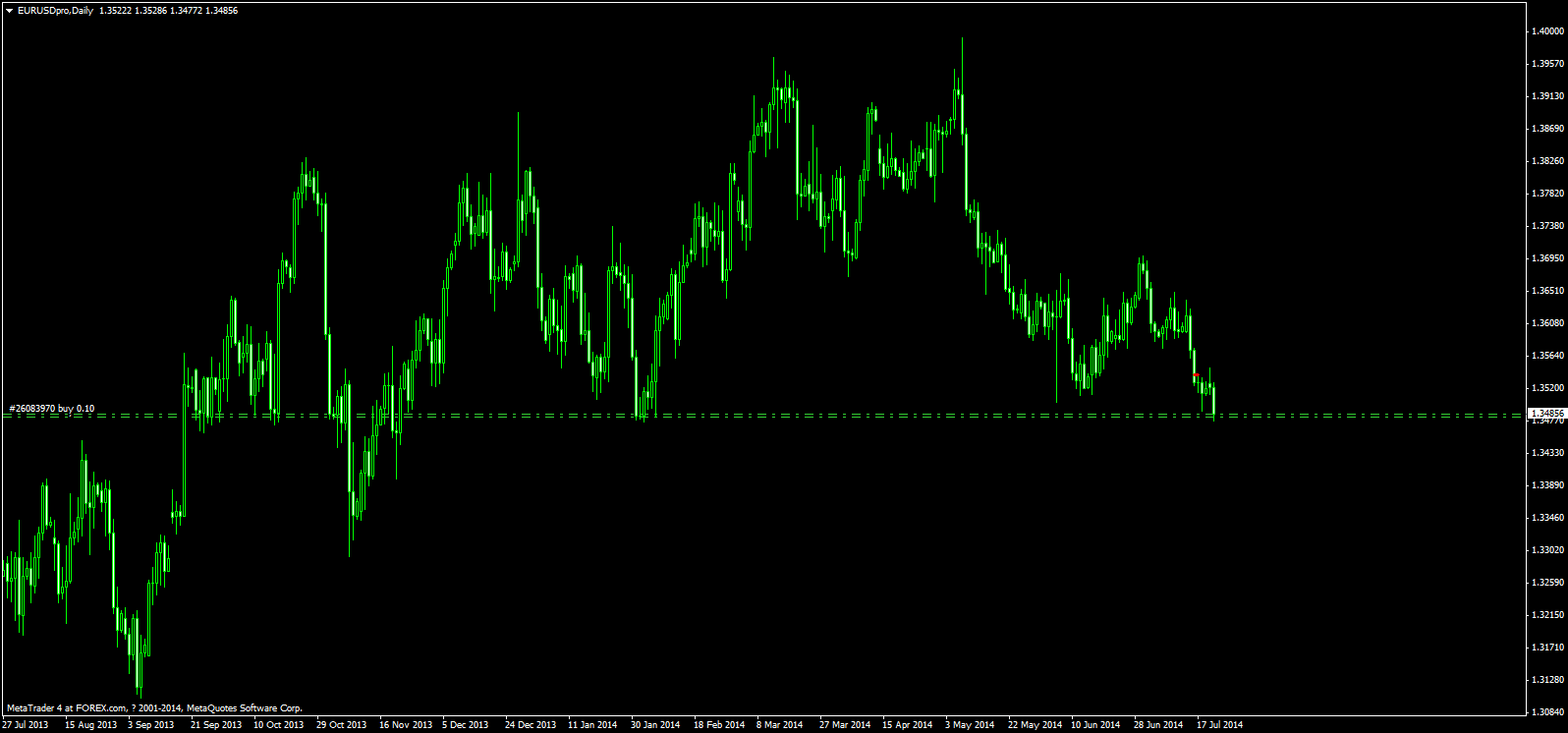Click the 15 Aug 2013 date label
1568x733 pixels.
click(x=90, y=725)
